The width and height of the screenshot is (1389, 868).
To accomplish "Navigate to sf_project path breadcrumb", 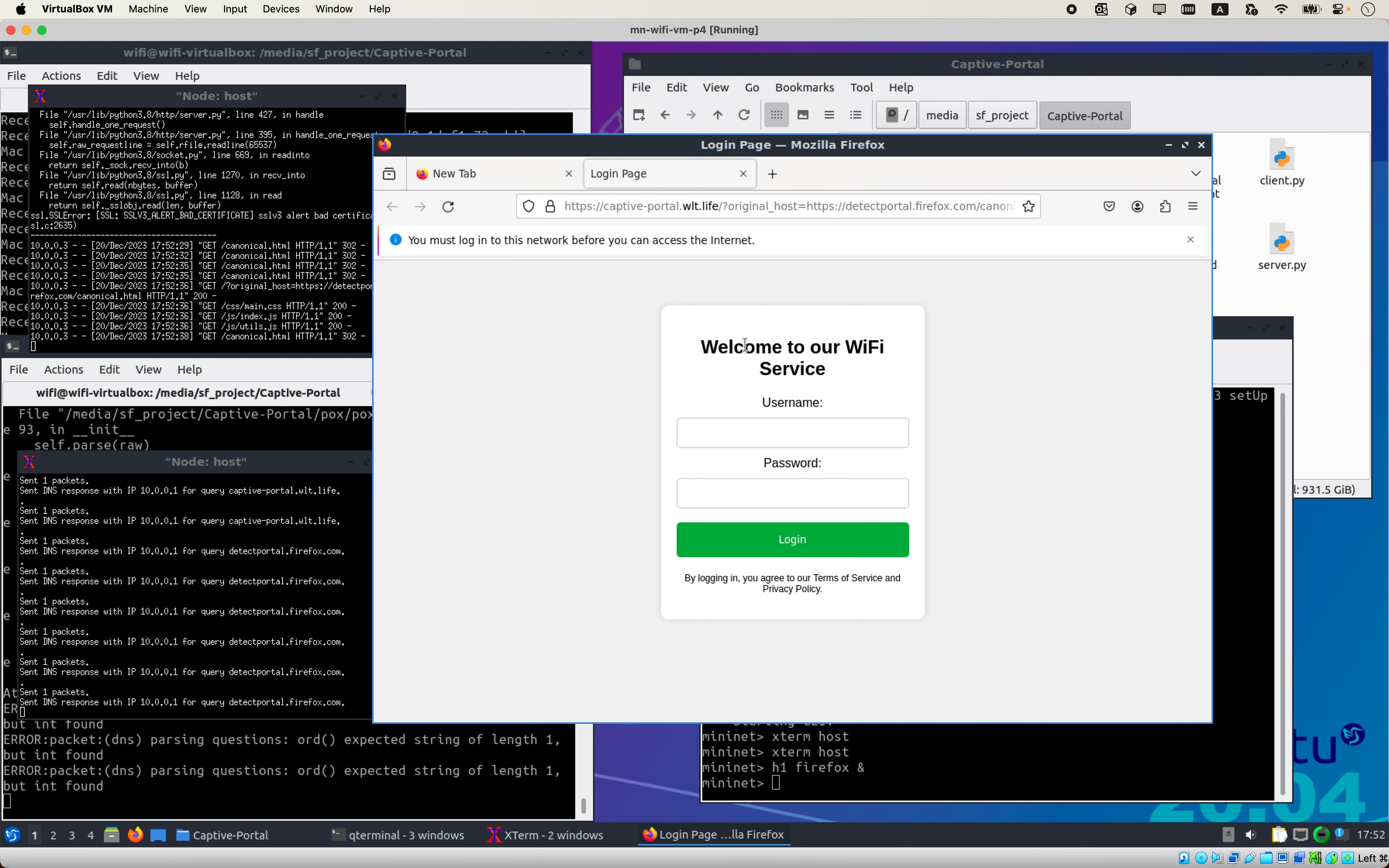I will (1002, 115).
